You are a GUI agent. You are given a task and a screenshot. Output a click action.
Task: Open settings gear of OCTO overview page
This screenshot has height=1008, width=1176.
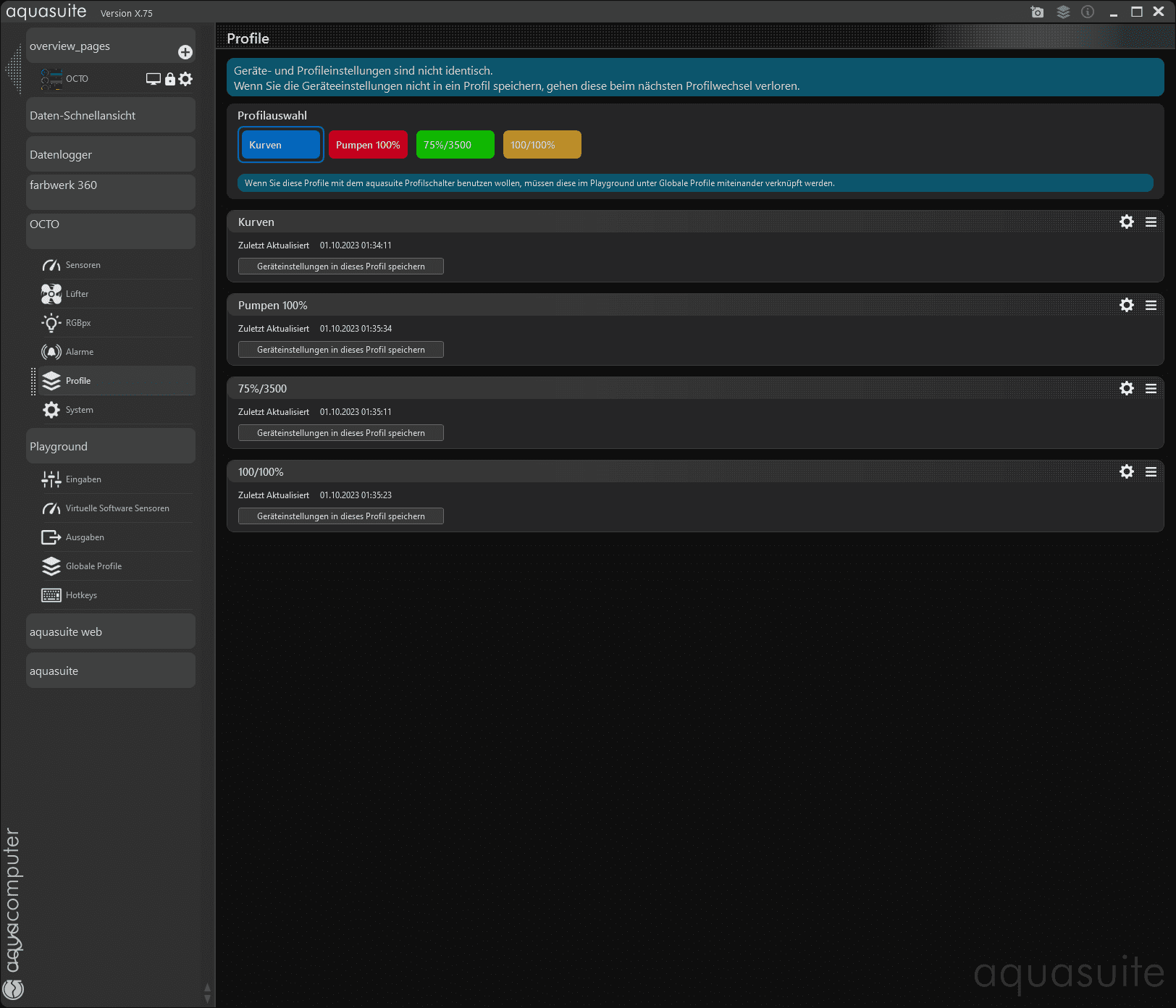(185, 79)
